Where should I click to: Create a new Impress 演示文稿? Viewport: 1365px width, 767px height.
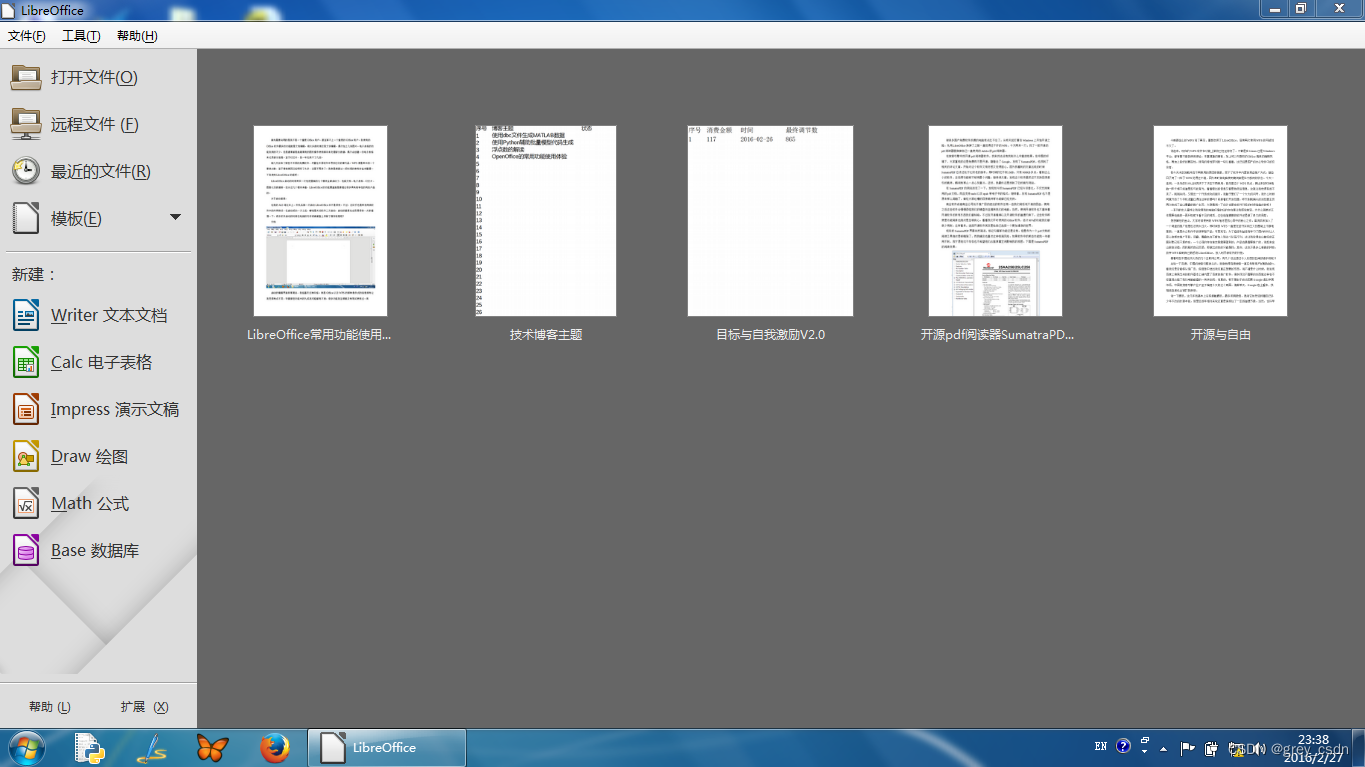97,409
